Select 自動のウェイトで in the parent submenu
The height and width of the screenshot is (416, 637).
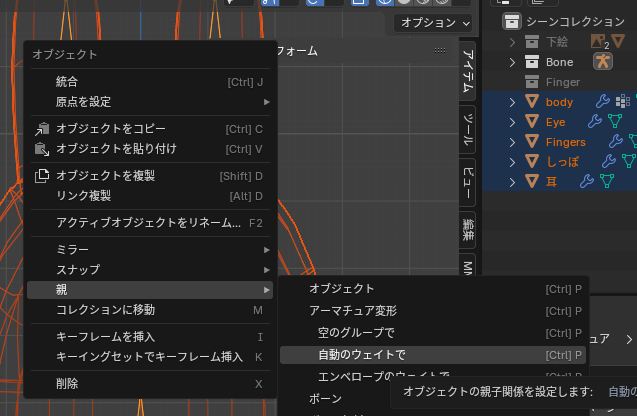433,355
